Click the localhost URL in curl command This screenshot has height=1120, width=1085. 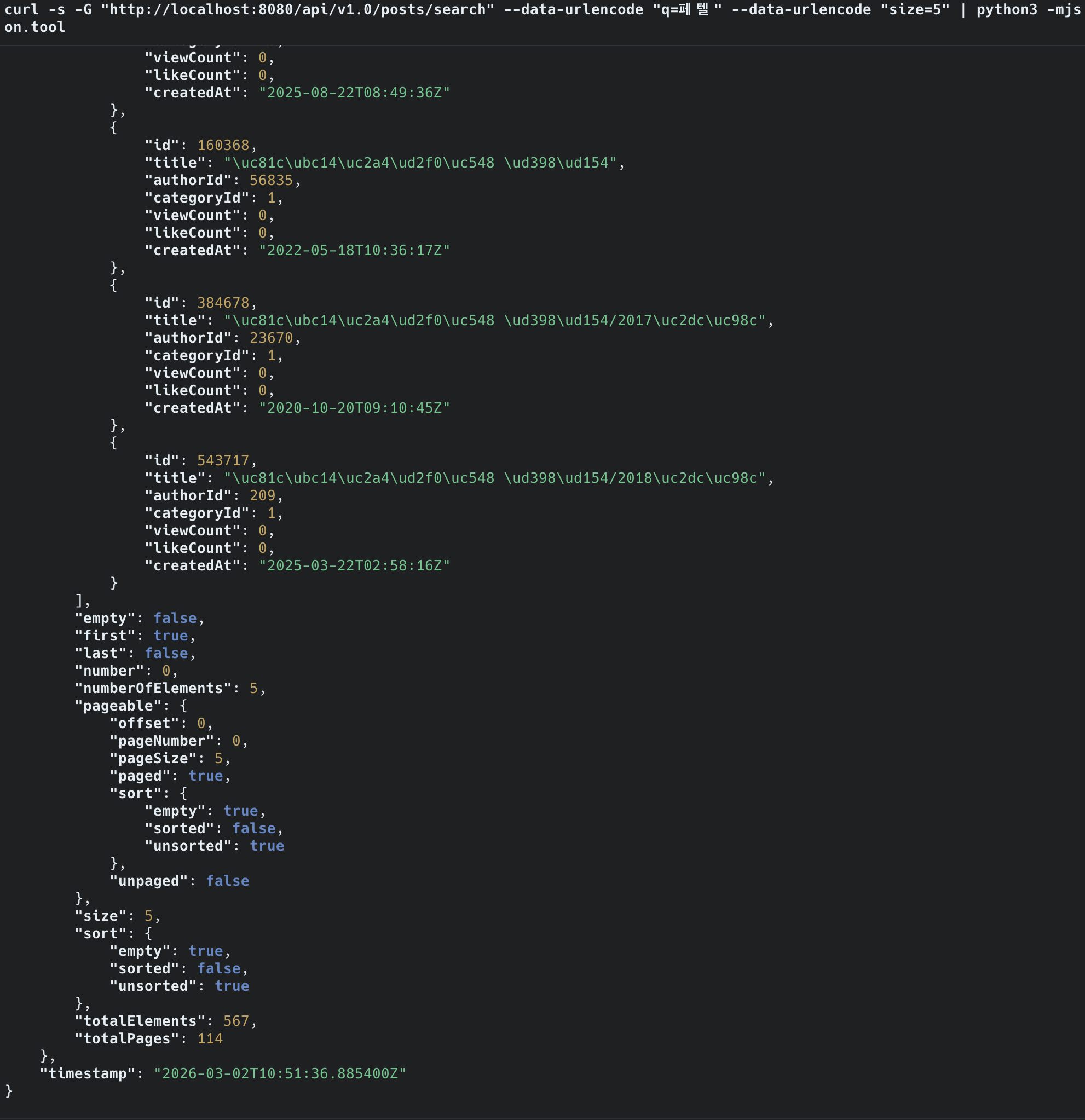[297, 10]
